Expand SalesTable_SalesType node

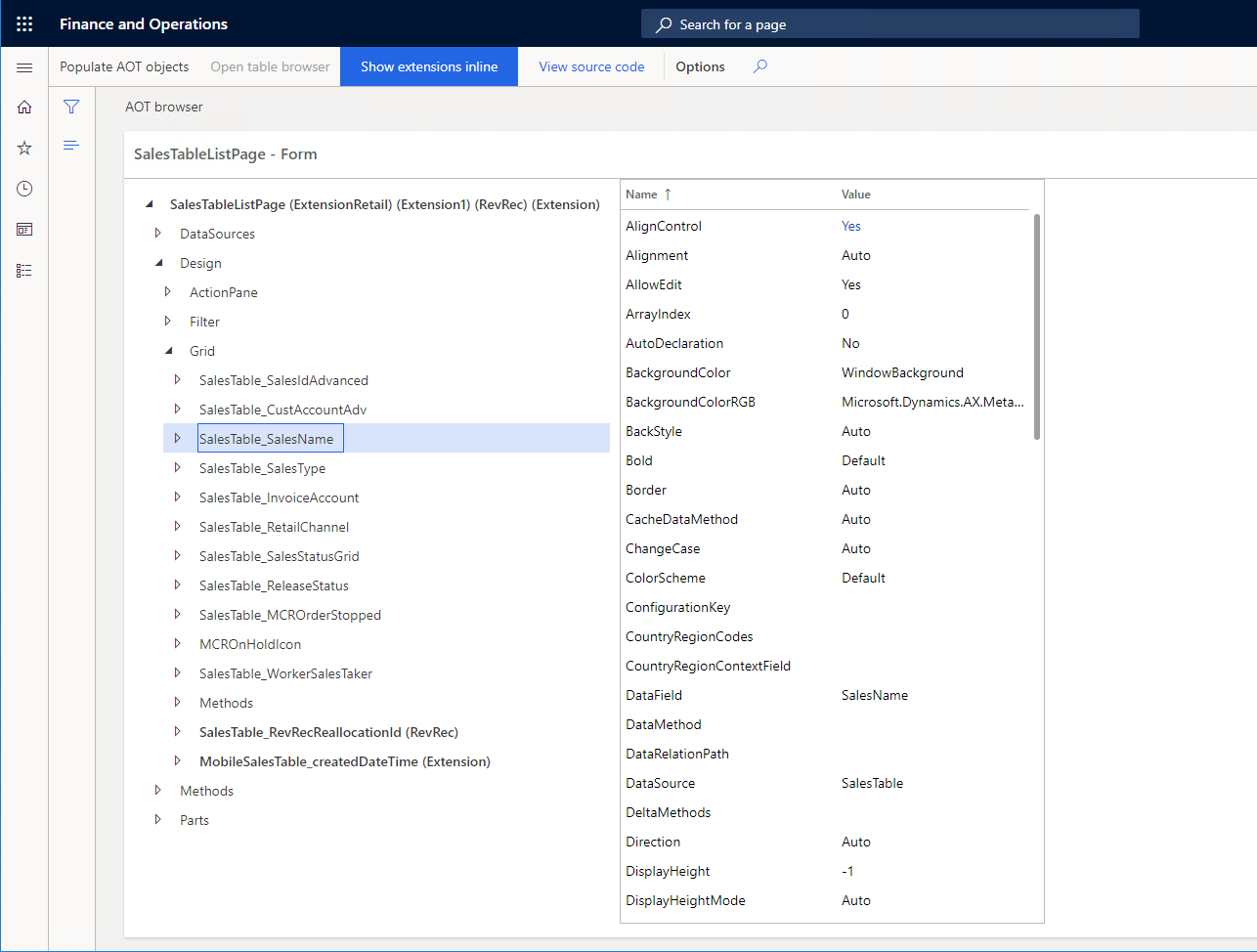click(178, 468)
